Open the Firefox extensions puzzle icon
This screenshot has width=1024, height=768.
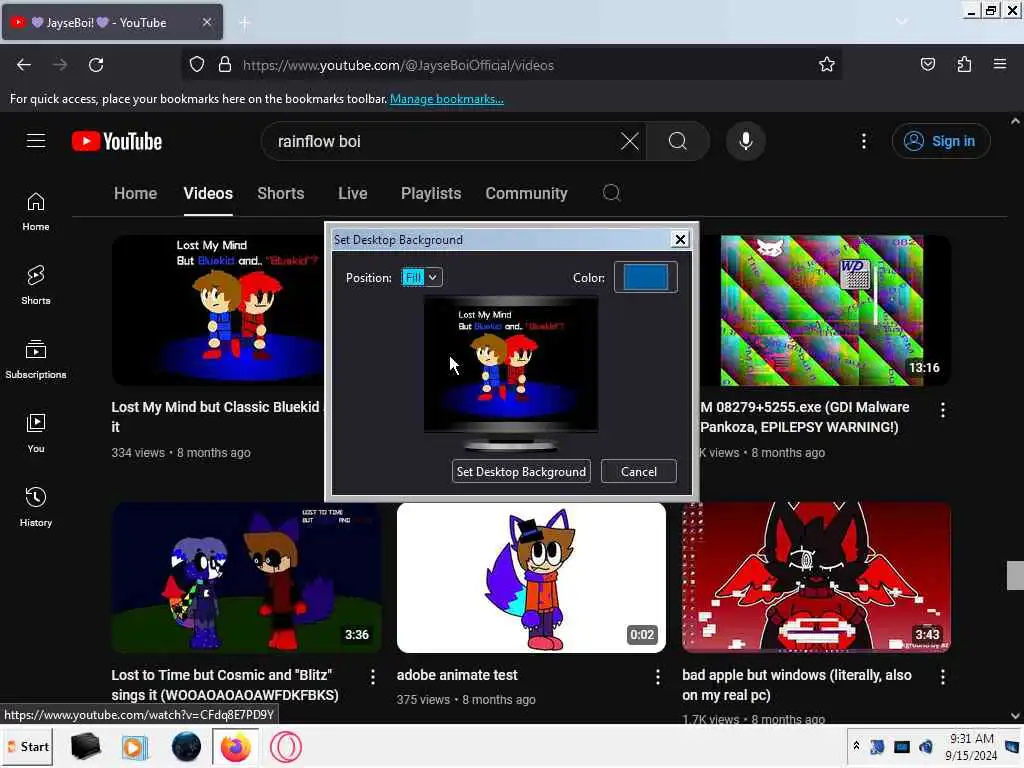964,65
